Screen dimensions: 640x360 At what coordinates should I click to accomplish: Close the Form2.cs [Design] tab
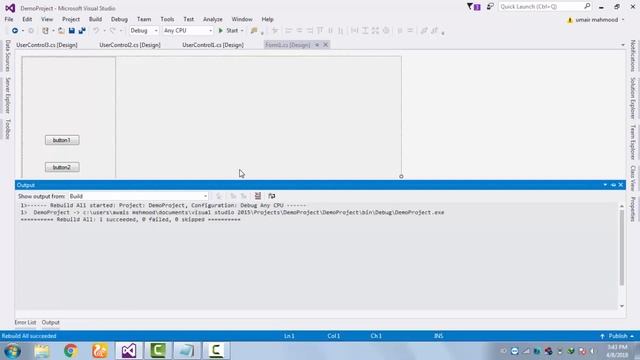click(326, 45)
